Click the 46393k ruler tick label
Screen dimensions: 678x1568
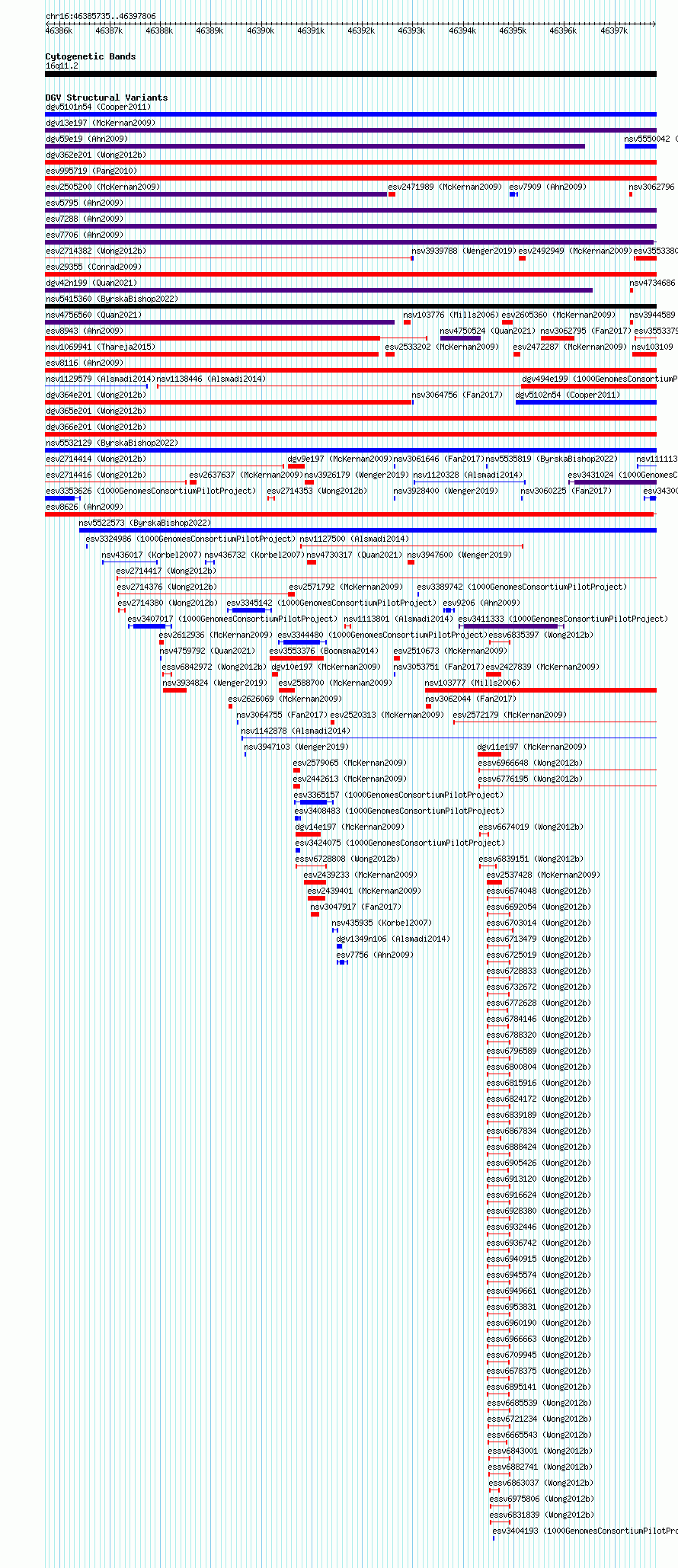411,30
